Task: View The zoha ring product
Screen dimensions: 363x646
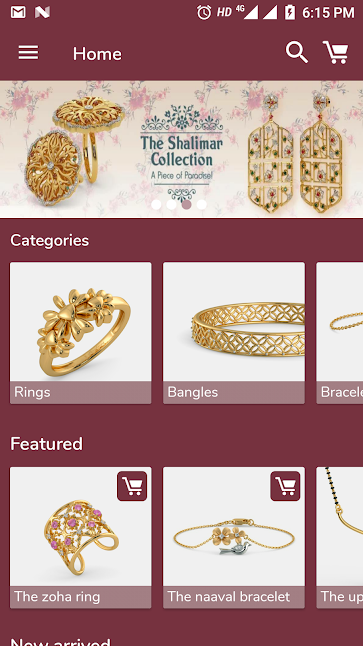Action: tap(80, 537)
